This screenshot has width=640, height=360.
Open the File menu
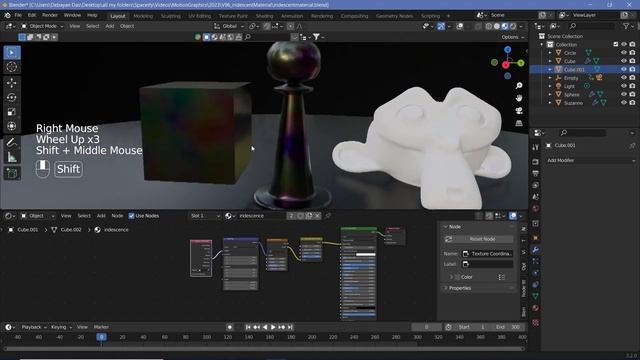(x=18, y=16)
